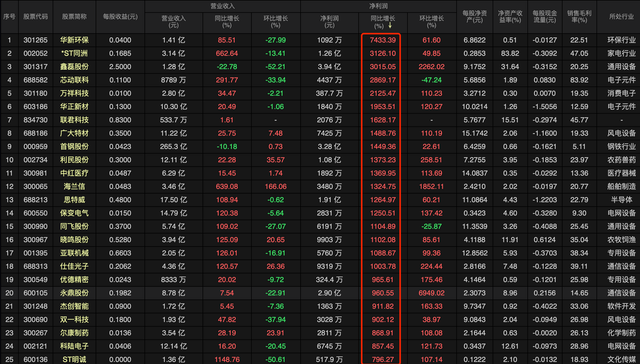Click the 7433.39 net profit growth value
The height and width of the screenshot is (364, 640).
(382, 40)
